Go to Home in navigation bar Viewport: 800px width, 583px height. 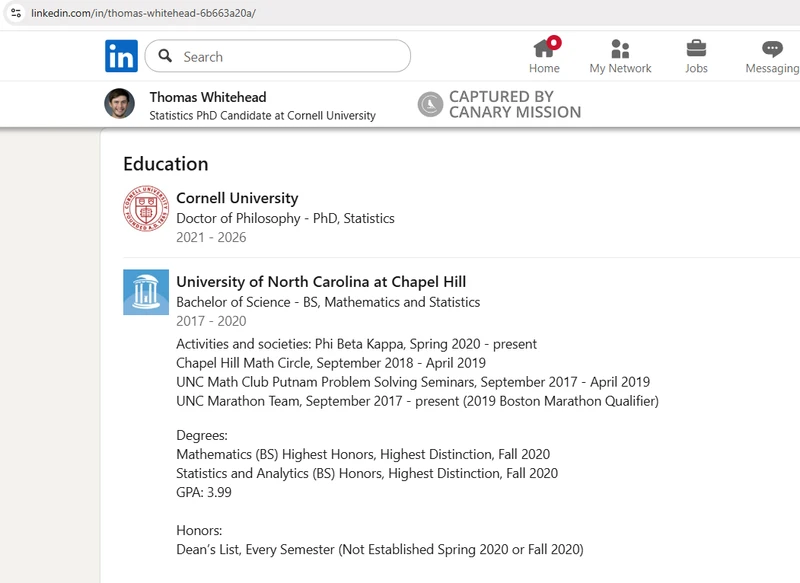click(x=544, y=56)
